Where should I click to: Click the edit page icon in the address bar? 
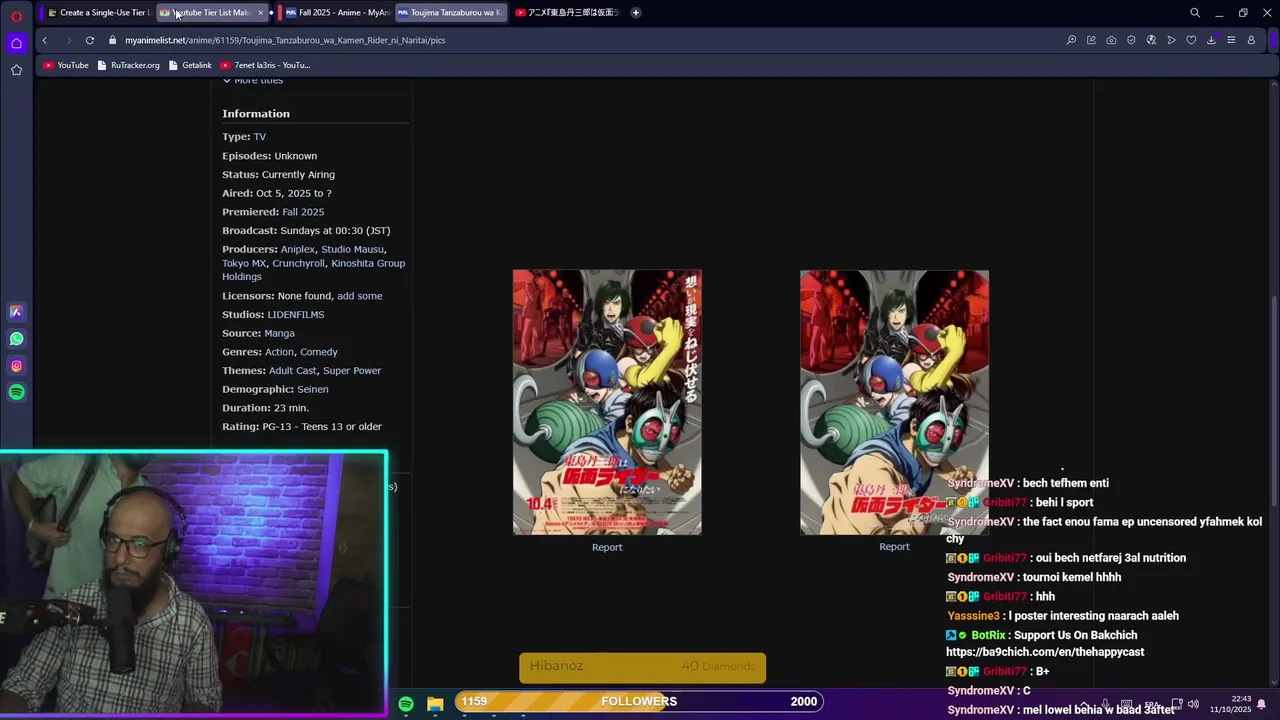1091,40
